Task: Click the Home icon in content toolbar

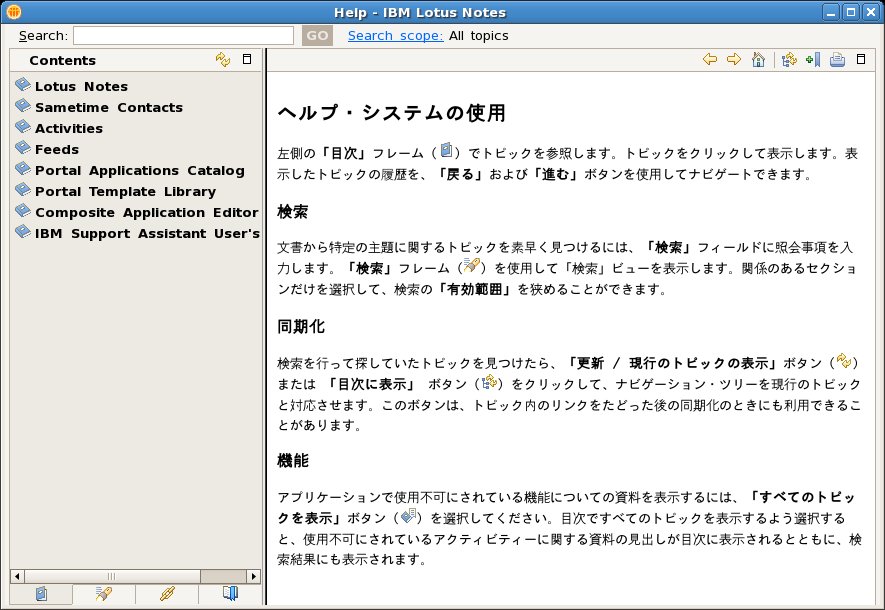Action: pos(758,59)
